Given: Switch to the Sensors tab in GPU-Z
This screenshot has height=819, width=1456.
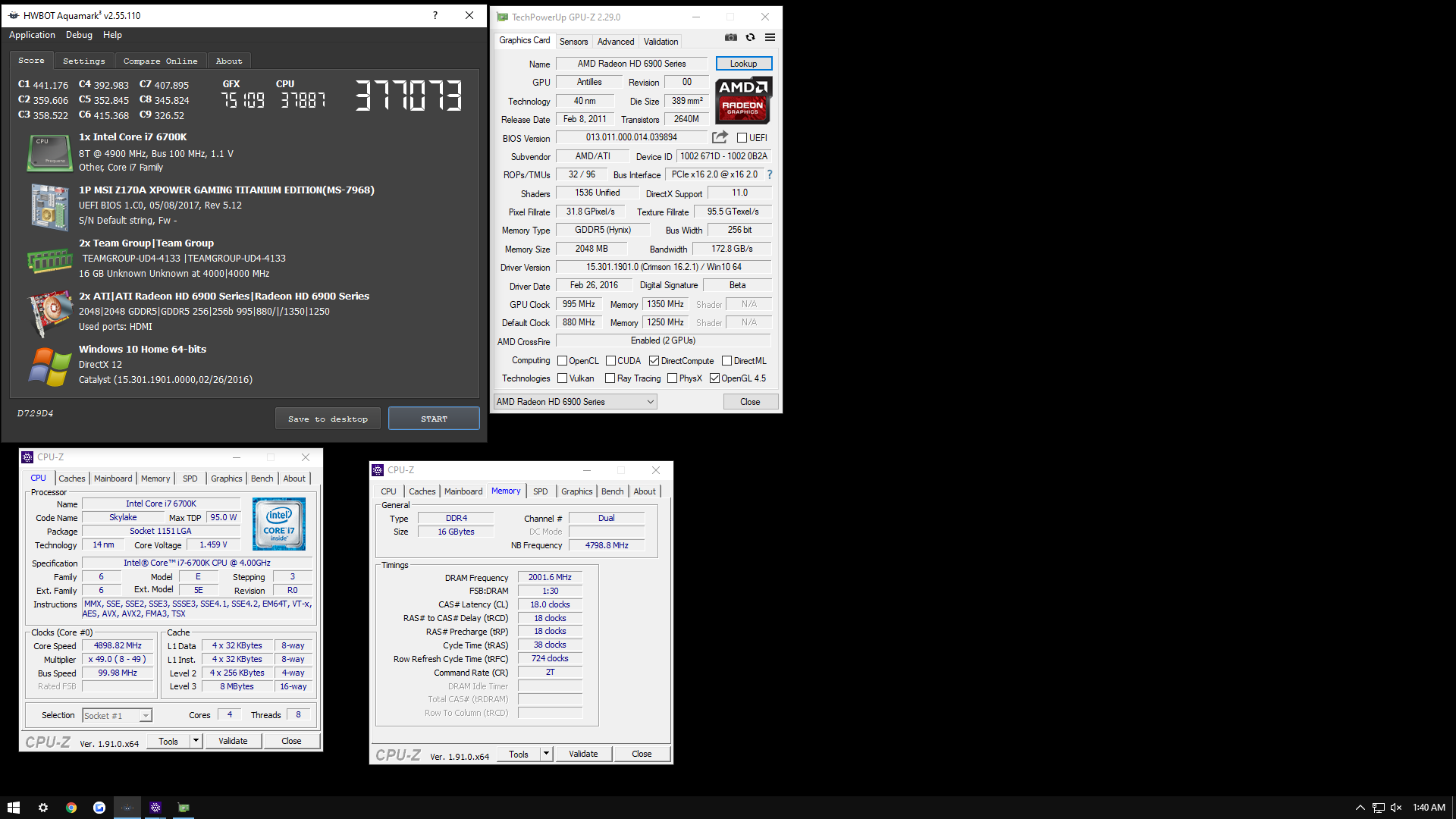Looking at the screenshot, I should 573,42.
